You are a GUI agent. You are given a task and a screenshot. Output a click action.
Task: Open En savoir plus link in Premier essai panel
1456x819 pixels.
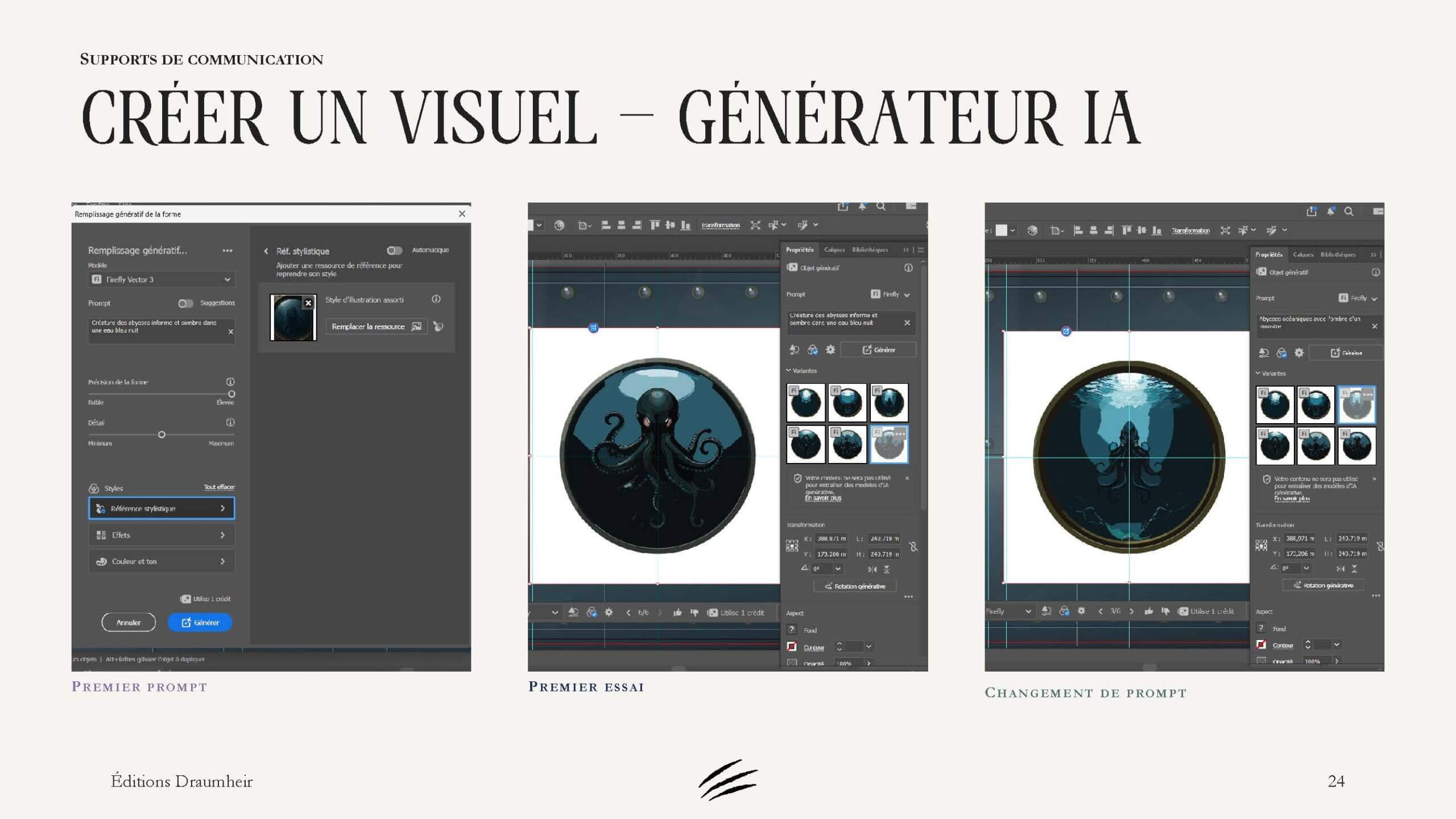pos(823,498)
